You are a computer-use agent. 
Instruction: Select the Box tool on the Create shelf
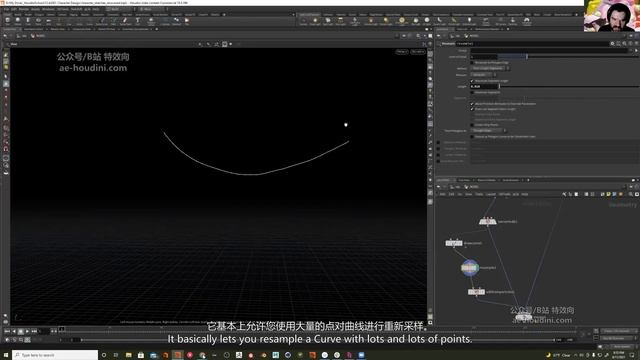pyautogui.click(x=7, y=21)
